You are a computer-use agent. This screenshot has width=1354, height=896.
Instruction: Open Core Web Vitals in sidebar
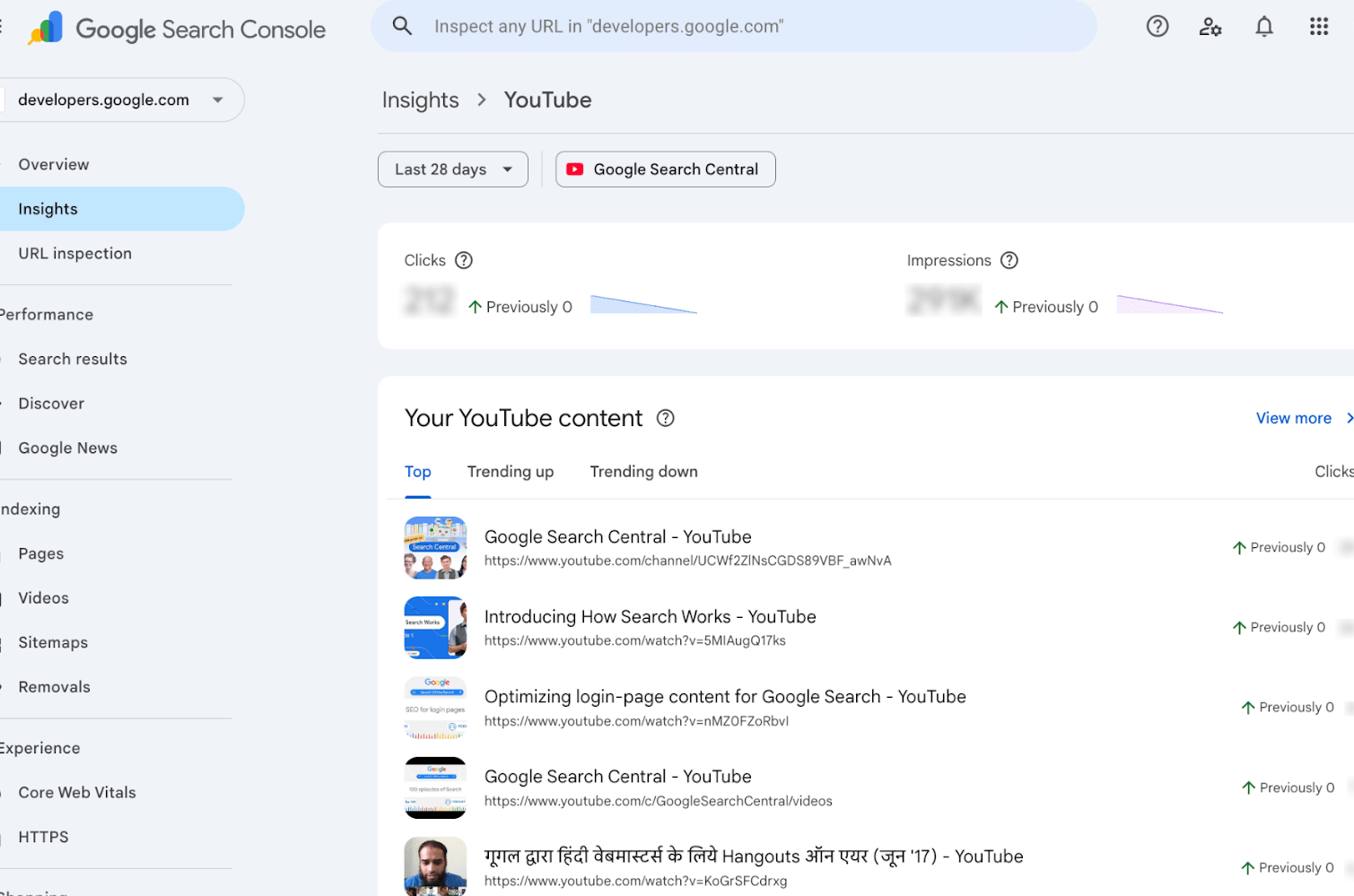pos(77,793)
